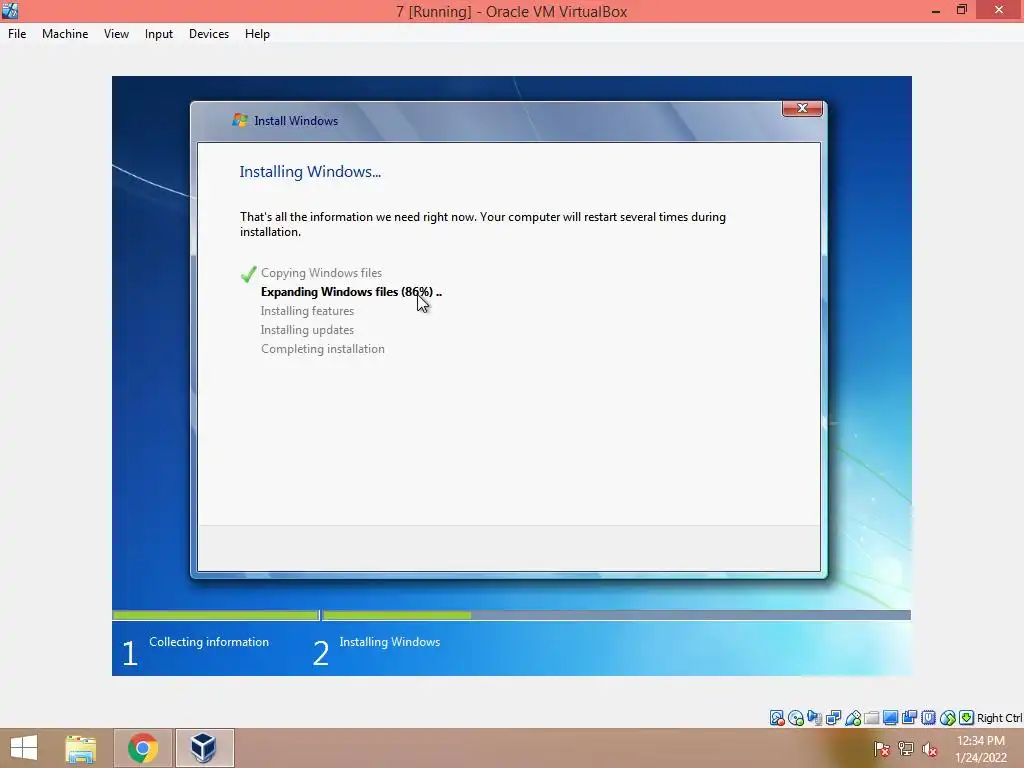The width and height of the screenshot is (1024, 768).
Task: Click the Installing Windows stage label at bottom
Action: coord(390,642)
